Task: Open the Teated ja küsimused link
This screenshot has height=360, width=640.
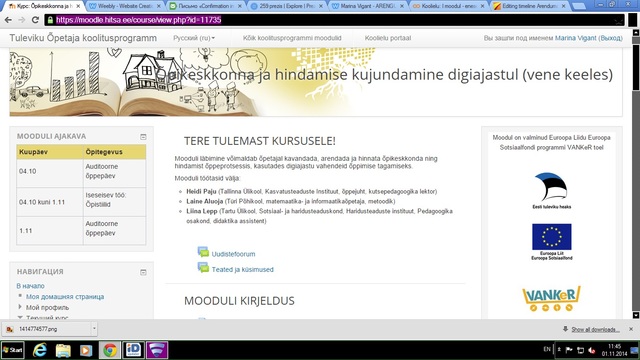Action: (242, 269)
